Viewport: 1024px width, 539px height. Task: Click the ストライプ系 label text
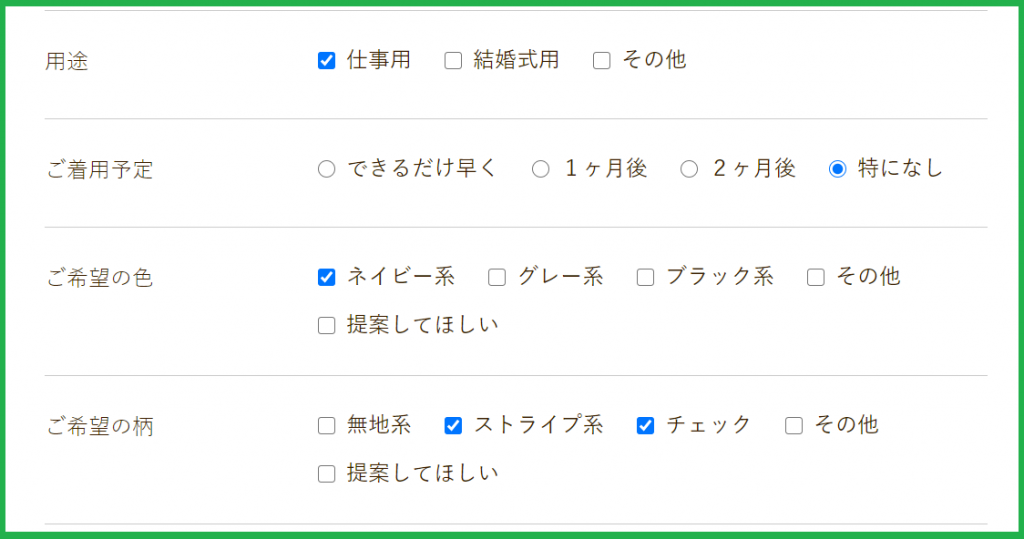click(538, 425)
